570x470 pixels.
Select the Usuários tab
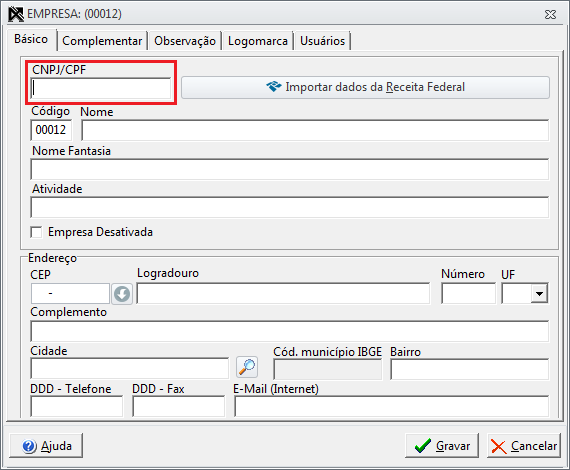tap(322, 41)
